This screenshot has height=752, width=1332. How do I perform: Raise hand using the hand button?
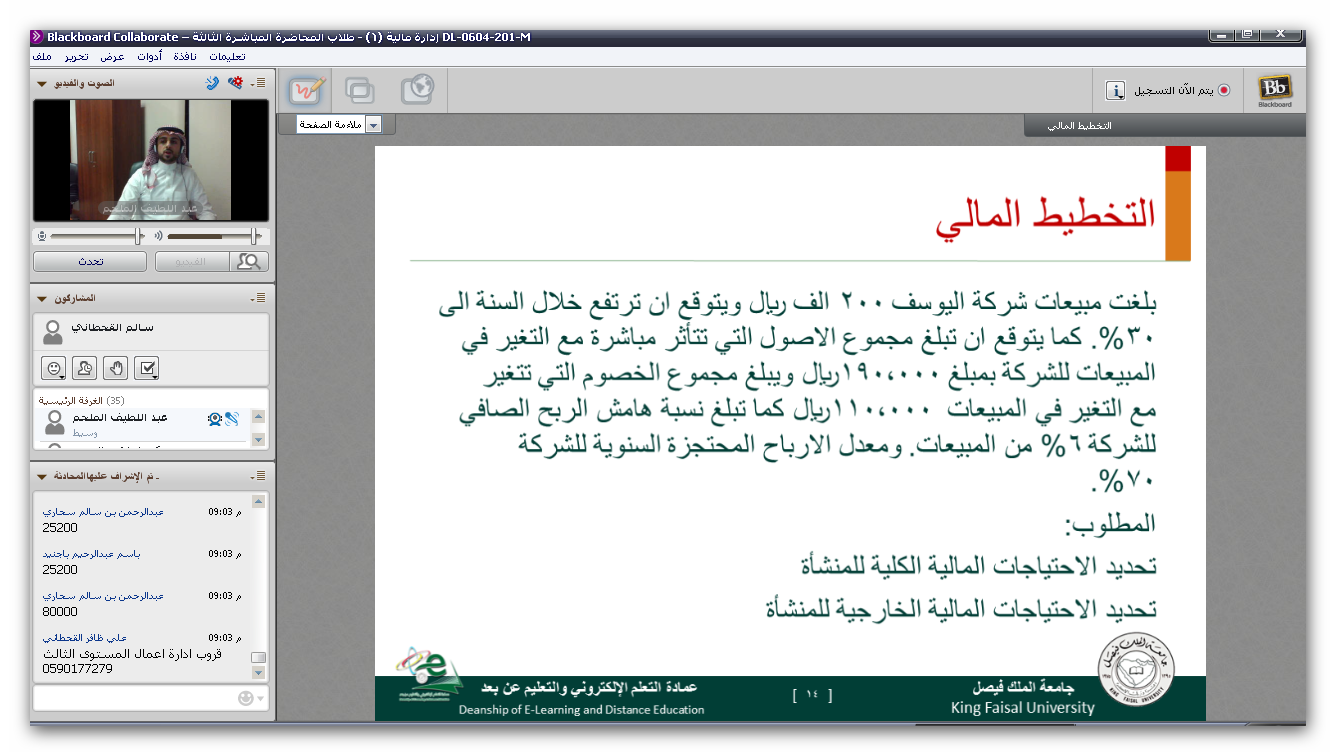point(116,368)
